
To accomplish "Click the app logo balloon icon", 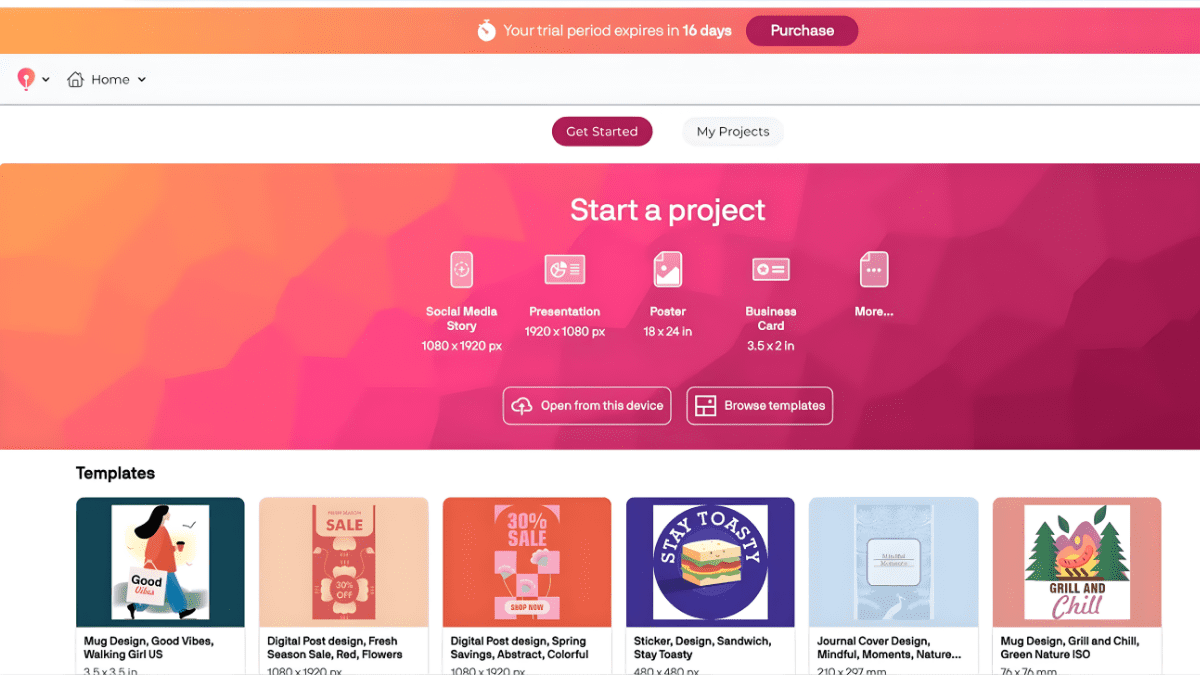I will [x=26, y=80].
